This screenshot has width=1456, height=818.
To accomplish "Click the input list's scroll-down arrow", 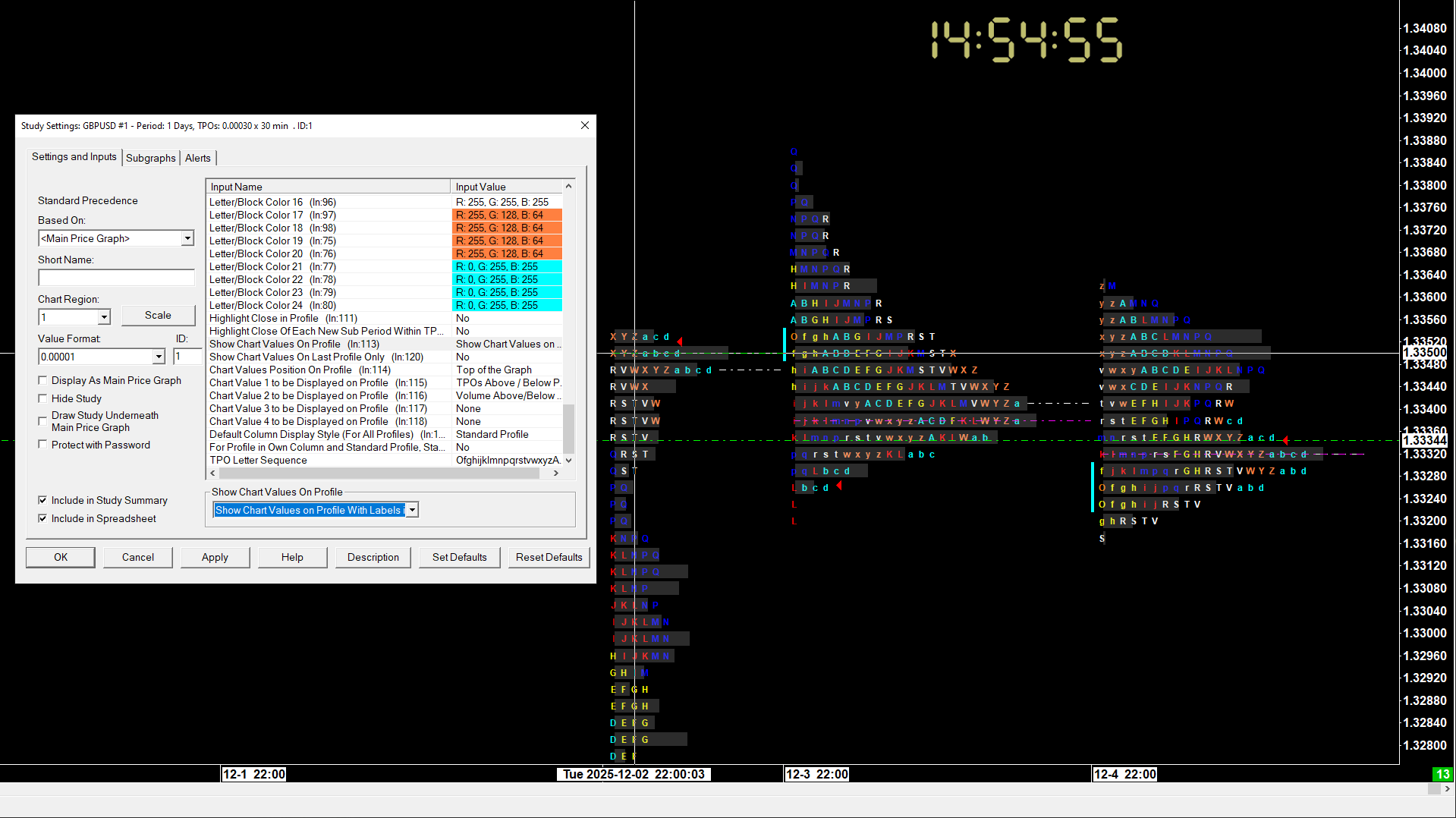I will (x=568, y=460).
